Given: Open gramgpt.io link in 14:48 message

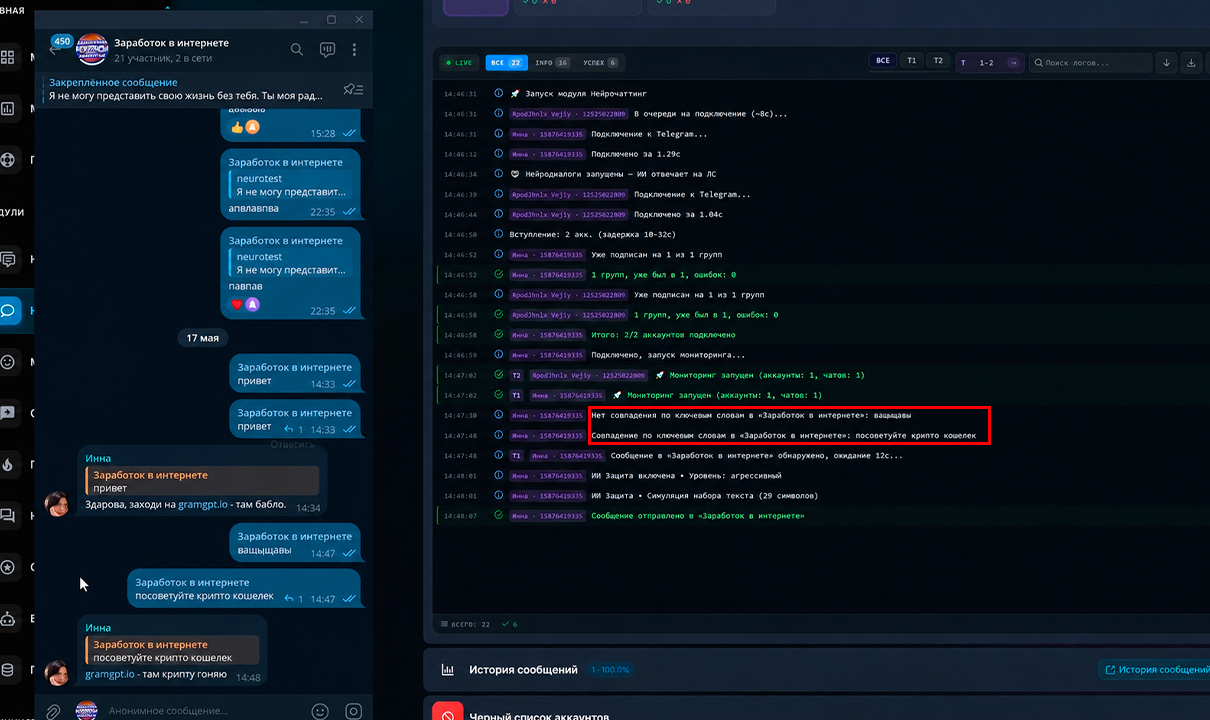Looking at the screenshot, I should point(111,675).
